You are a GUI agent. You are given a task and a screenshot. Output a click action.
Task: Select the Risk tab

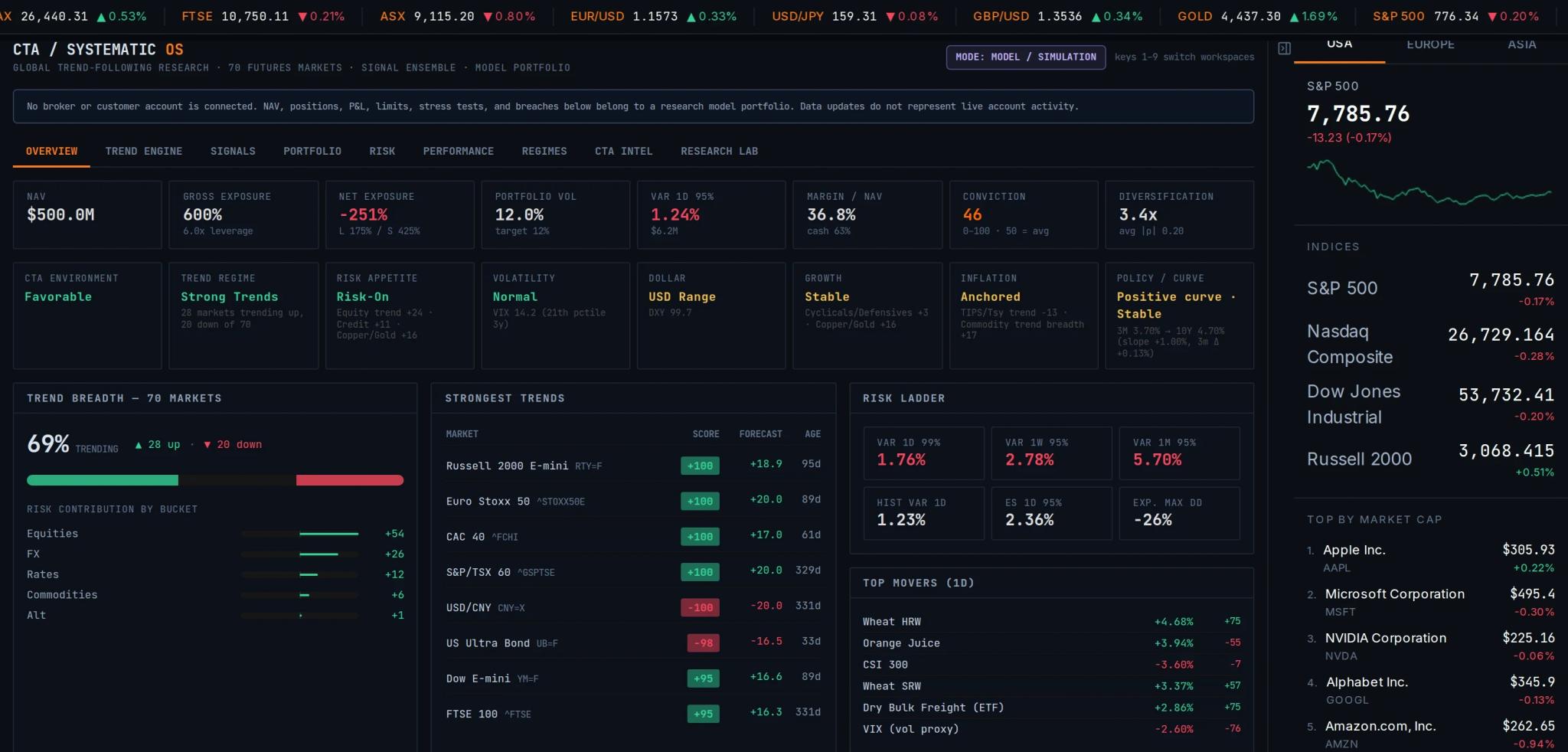(x=382, y=151)
